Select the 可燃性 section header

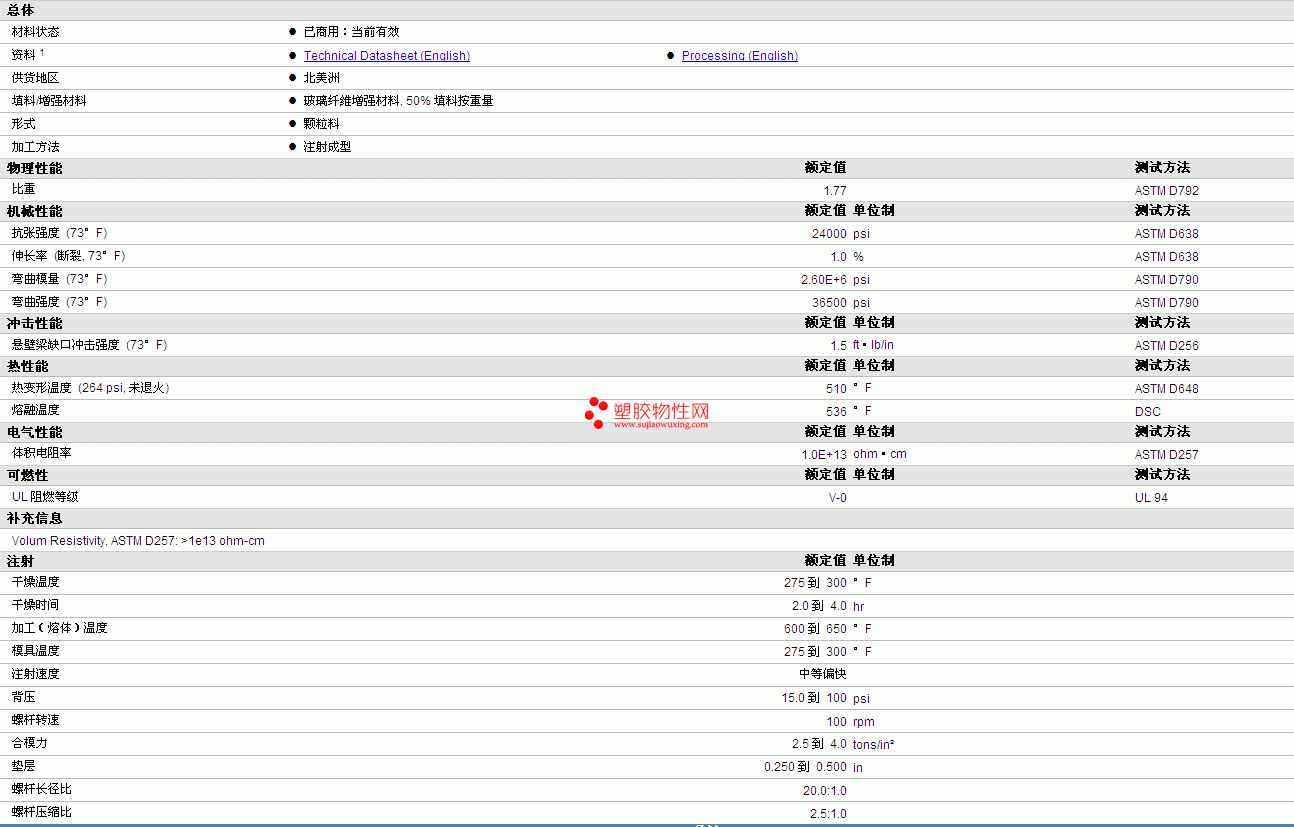click(27, 475)
